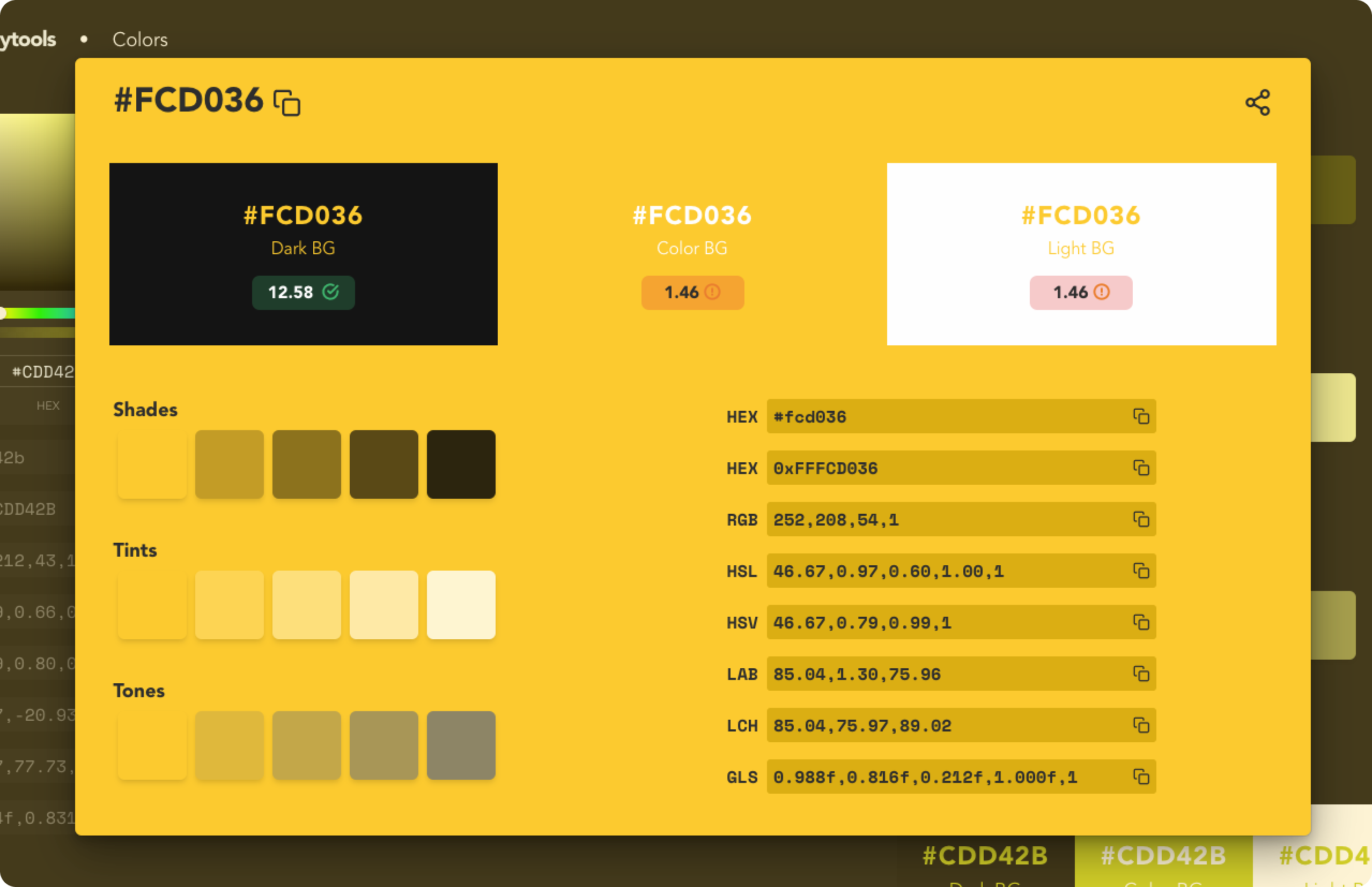1372x887 pixels.
Task: Click the Light BG preview card
Action: pyautogui.click(x=1081, y=254)
